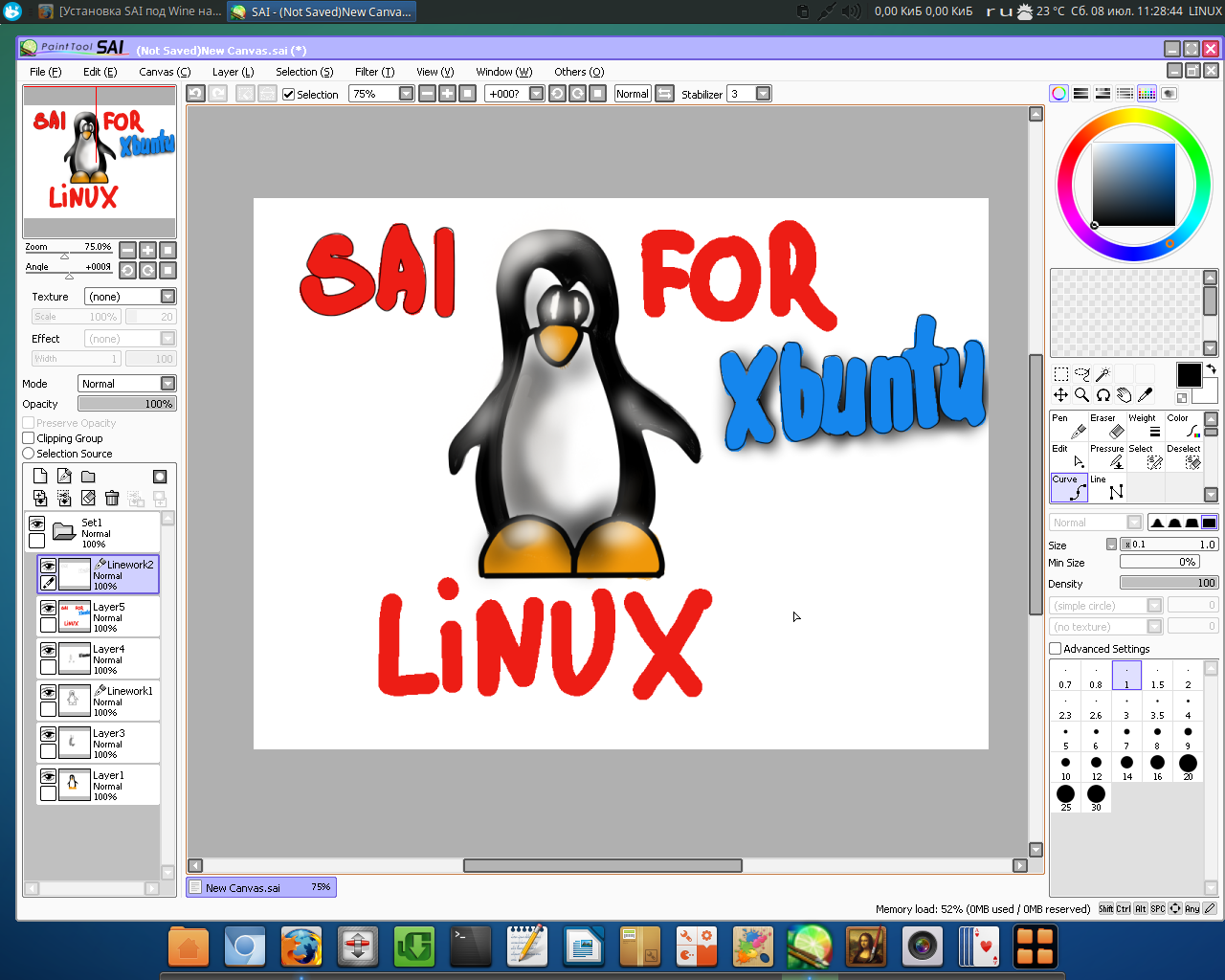Select brush size 10 preset

1065,767
